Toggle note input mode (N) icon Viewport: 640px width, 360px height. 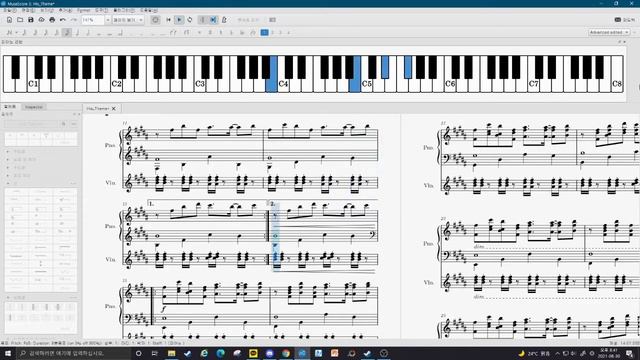[9, 32]
